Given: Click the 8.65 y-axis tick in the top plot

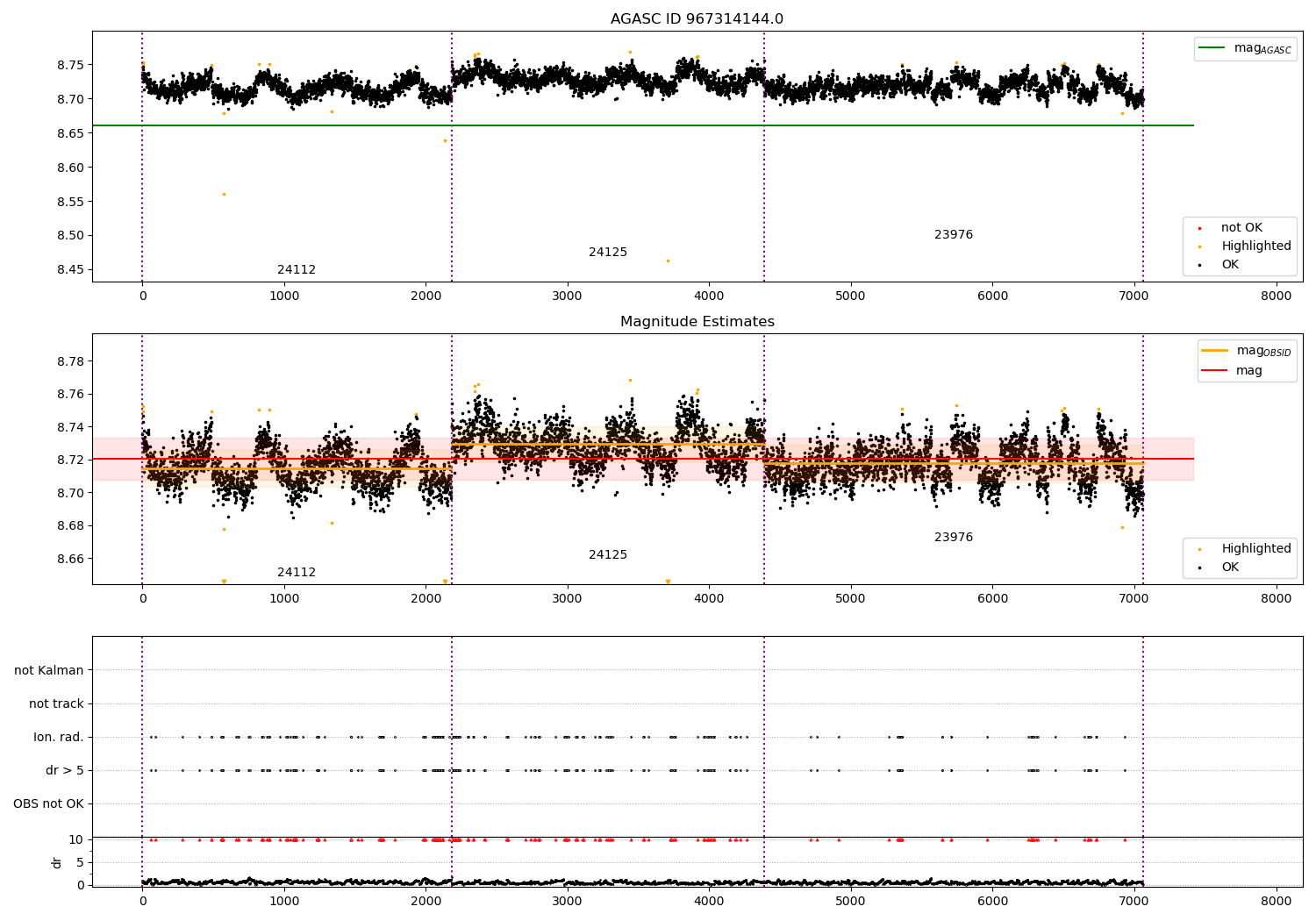Looking at the screenshot, I should [70, 133].
